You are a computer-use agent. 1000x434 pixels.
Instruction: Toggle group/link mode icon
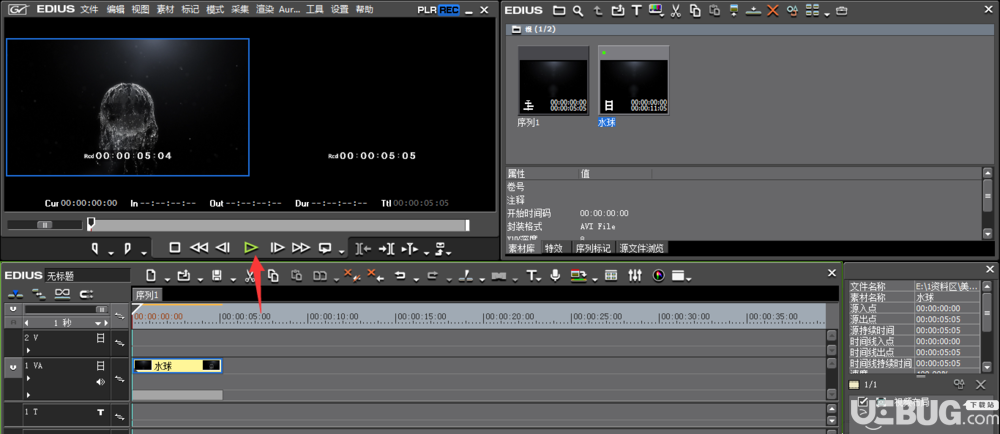click(62, 294)
